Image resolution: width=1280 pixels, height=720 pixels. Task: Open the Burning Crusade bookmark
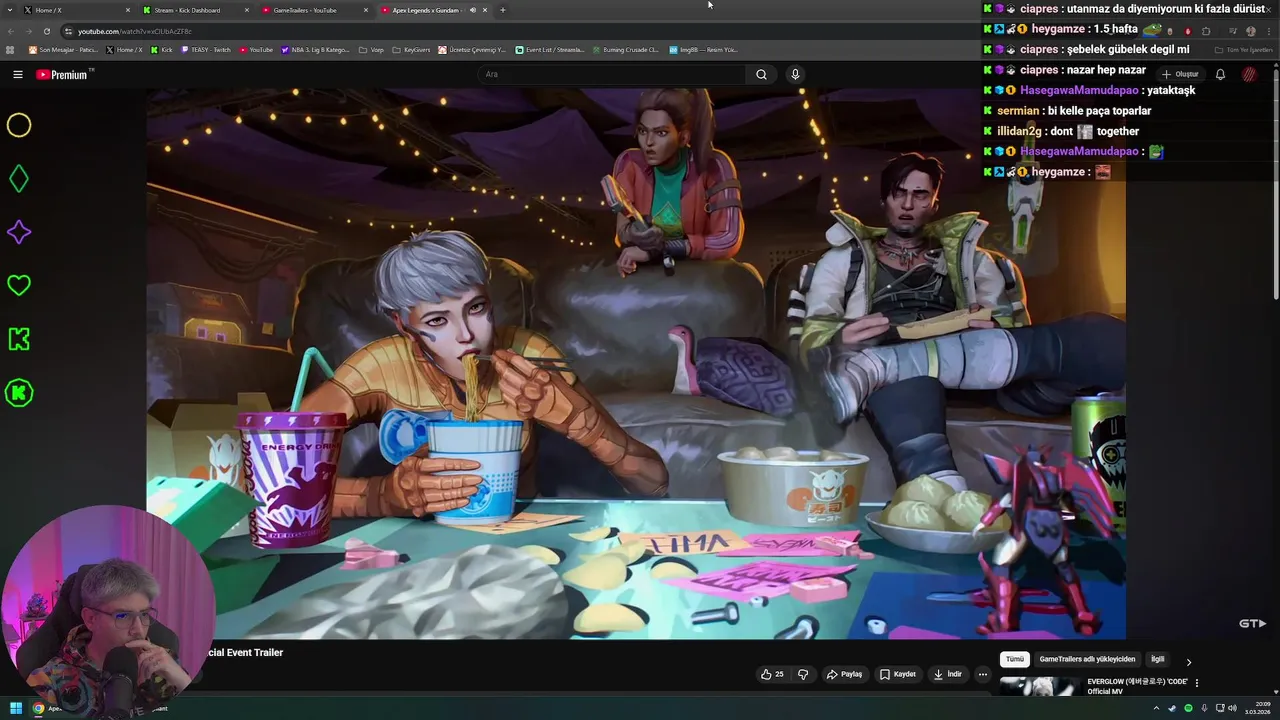(x=625, y=49)
